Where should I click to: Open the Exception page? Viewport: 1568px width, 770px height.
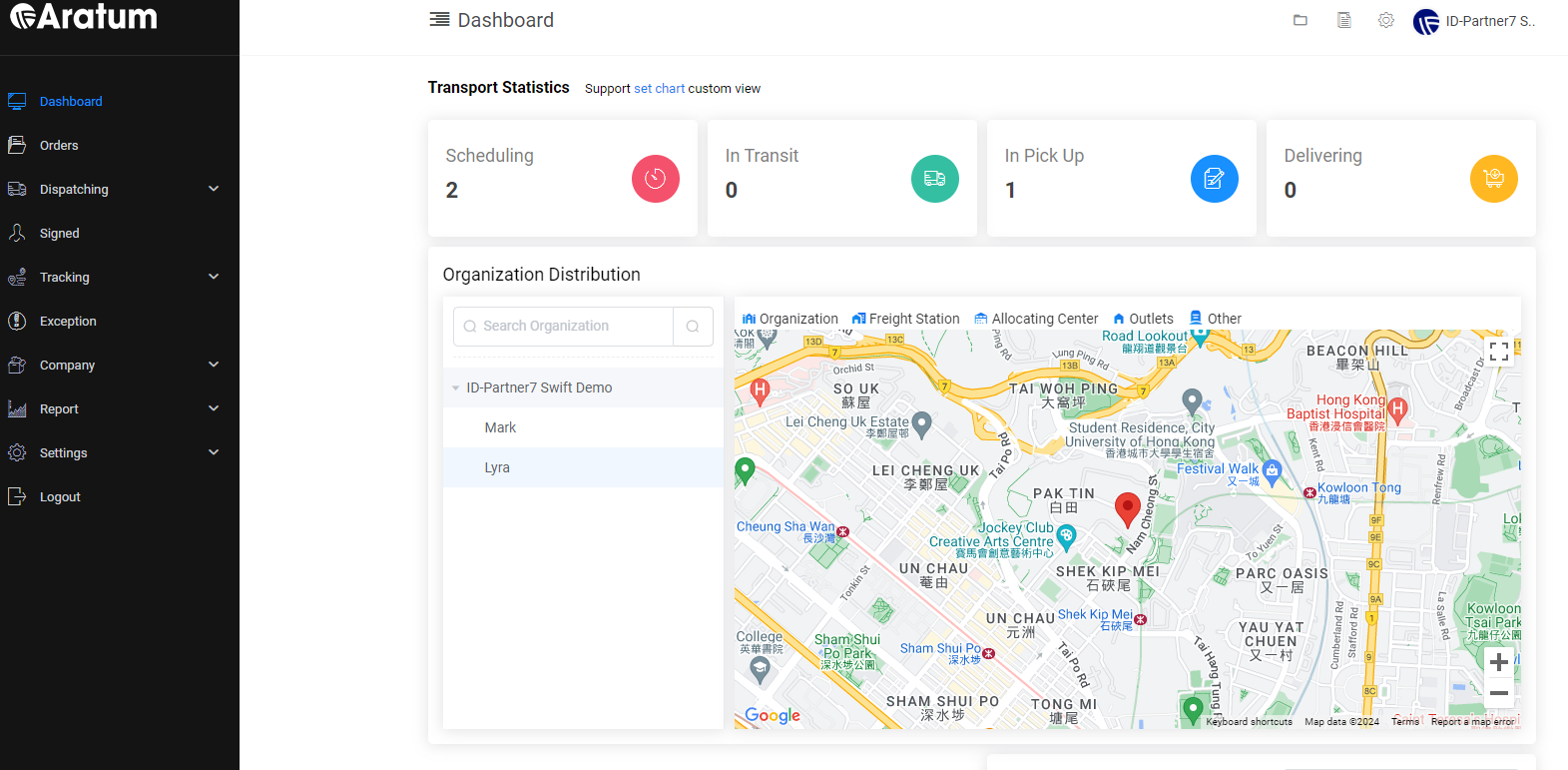pos(68,322)
